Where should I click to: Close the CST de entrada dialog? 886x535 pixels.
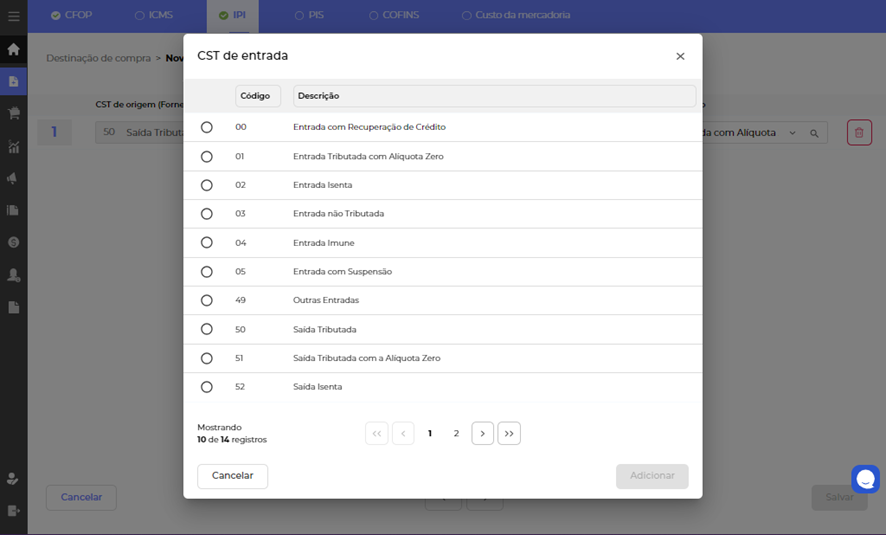(x=680, y=56)
